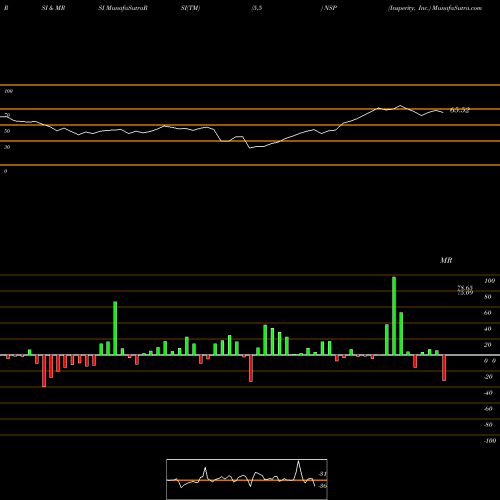
Task: Click the '(Insperity, Inc.) MunafaSutra.com' title text
Action: [435, 8]
